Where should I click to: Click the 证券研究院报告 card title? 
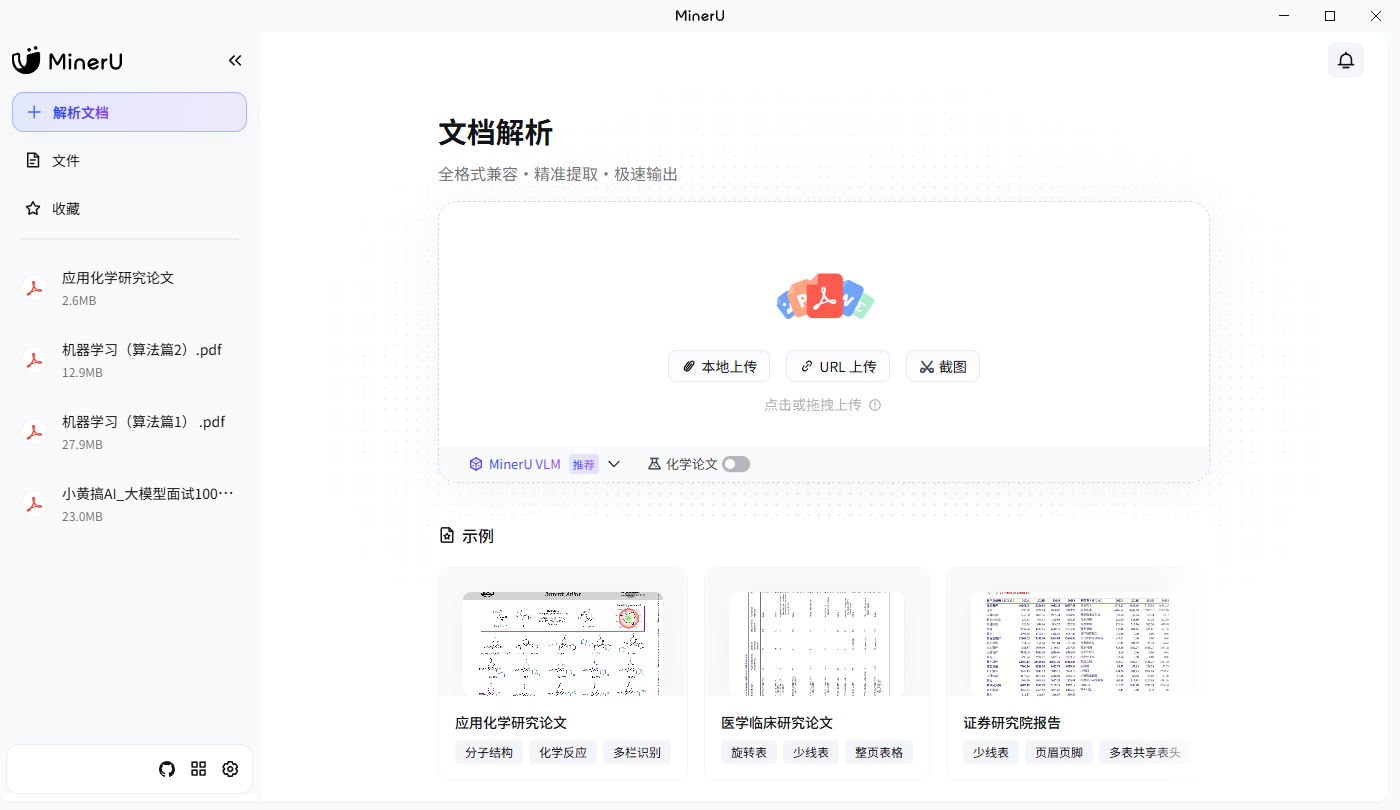1012,723
